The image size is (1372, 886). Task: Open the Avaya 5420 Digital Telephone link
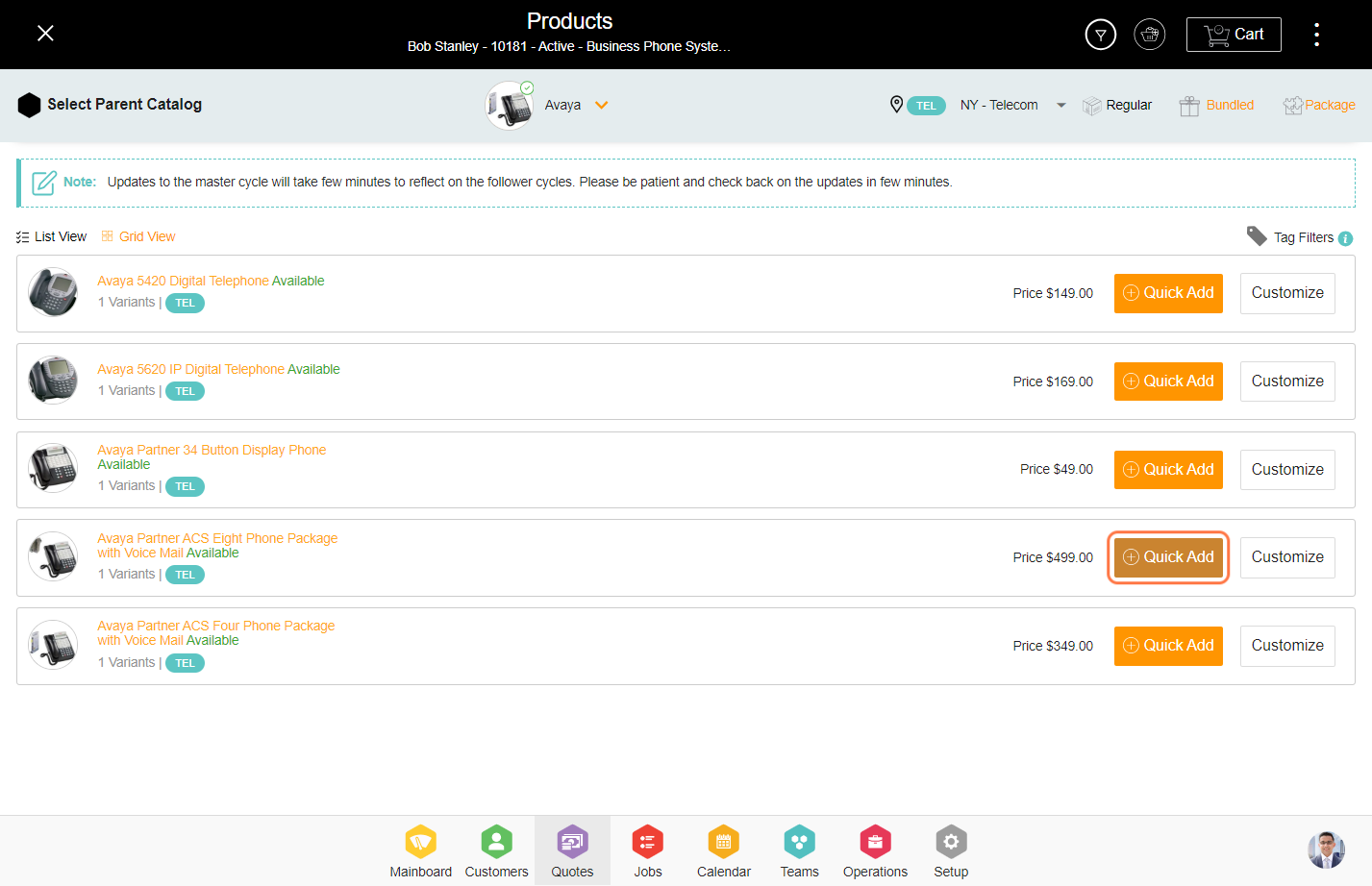coord(183,281)
